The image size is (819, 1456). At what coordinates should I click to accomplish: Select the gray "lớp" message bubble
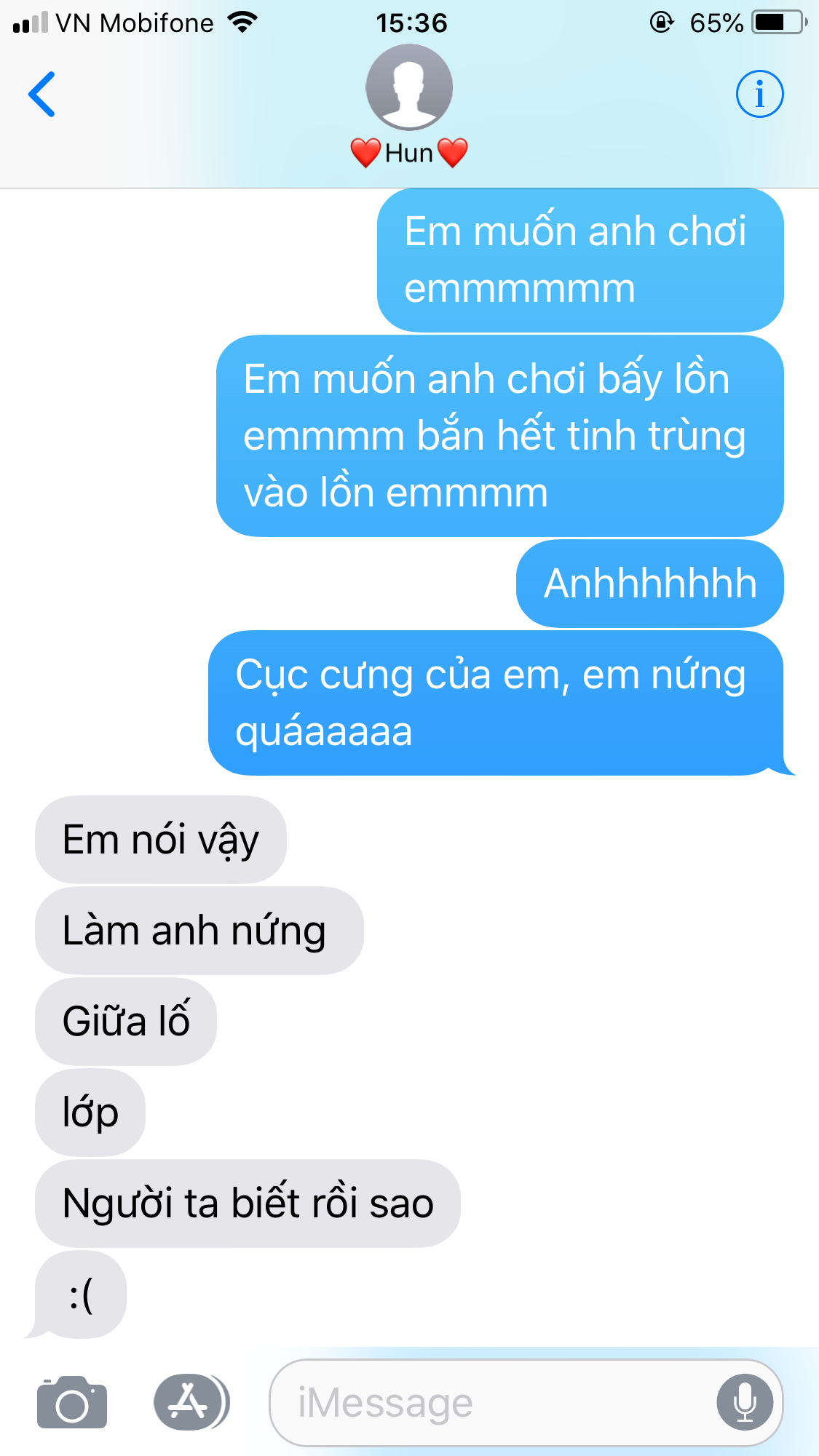(x=90, y=1113)
